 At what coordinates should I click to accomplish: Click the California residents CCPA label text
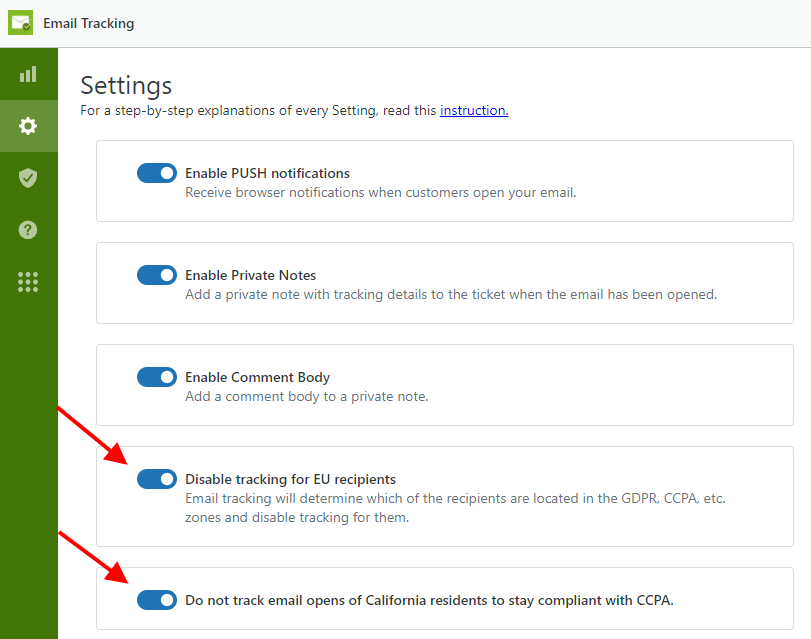[x=429, y=600]
